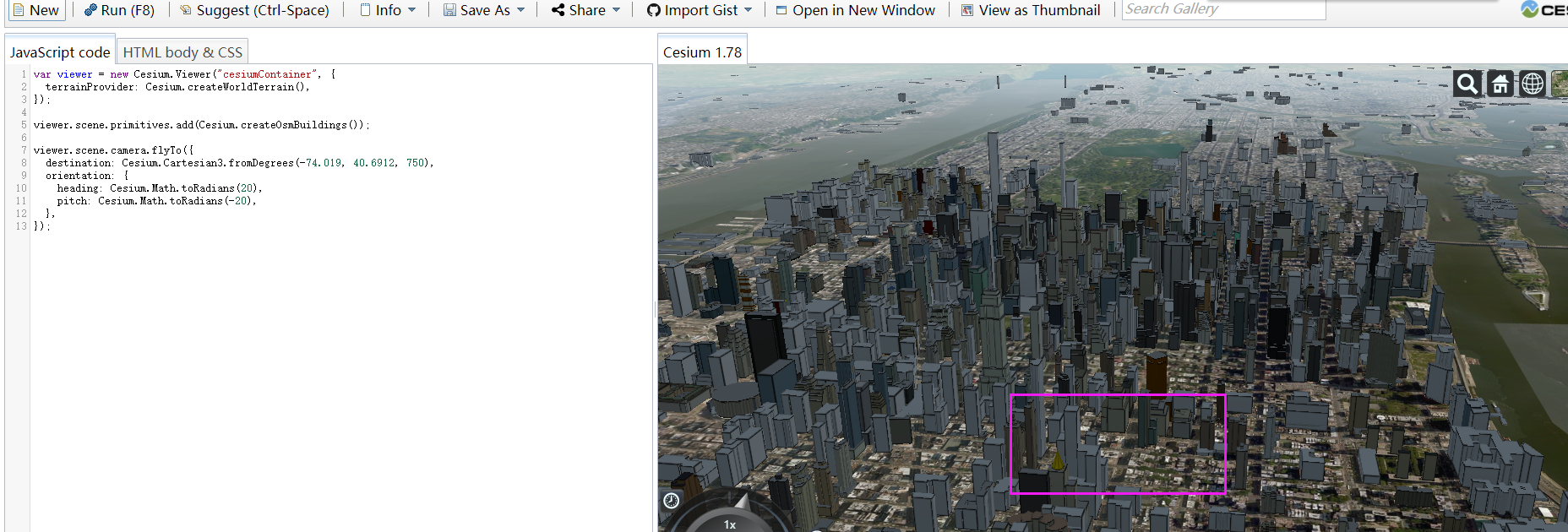Click line number 7 in the gutter

click(24, 150)
